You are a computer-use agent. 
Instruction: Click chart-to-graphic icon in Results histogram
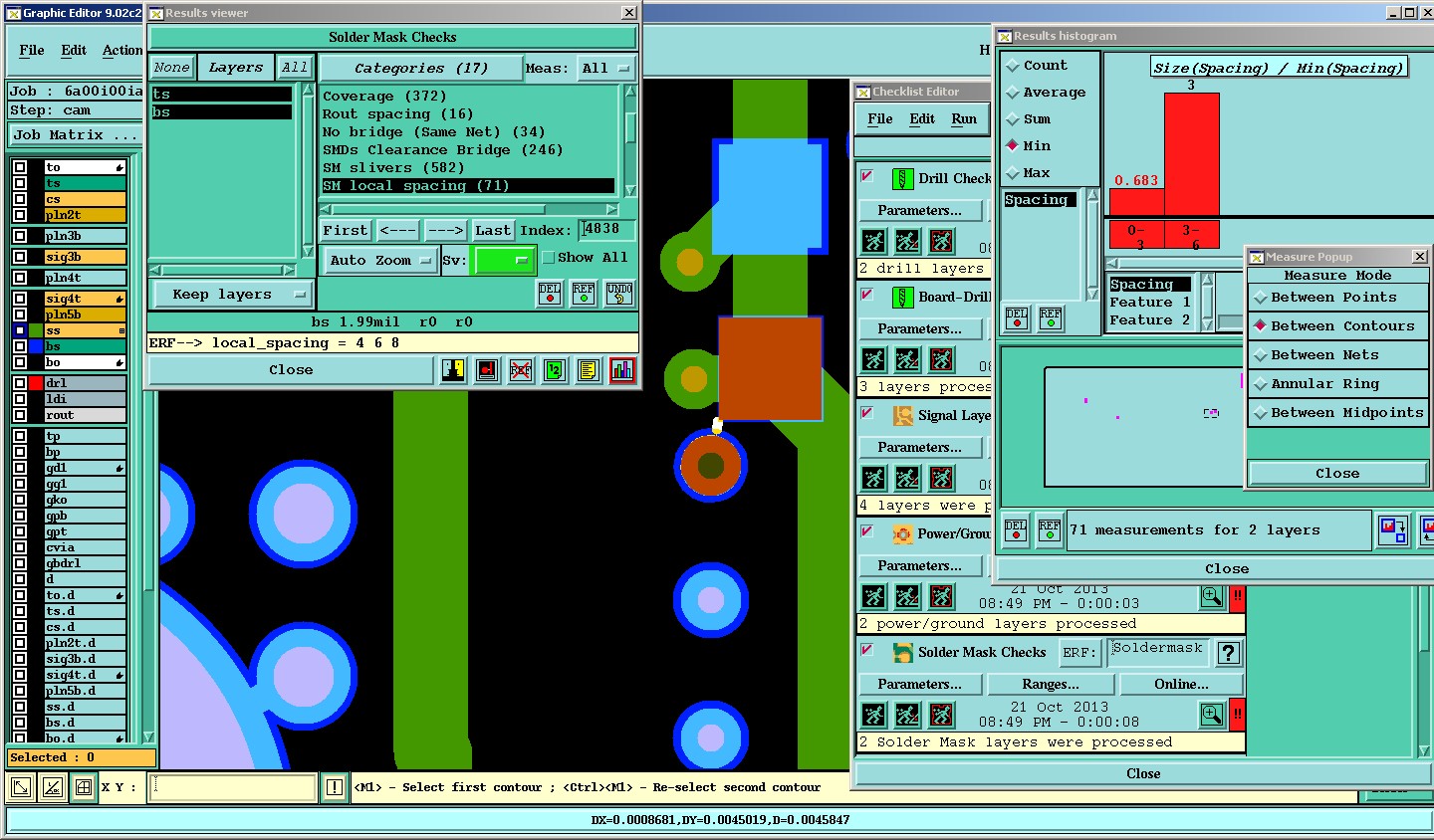click(x=1392, y=529)
